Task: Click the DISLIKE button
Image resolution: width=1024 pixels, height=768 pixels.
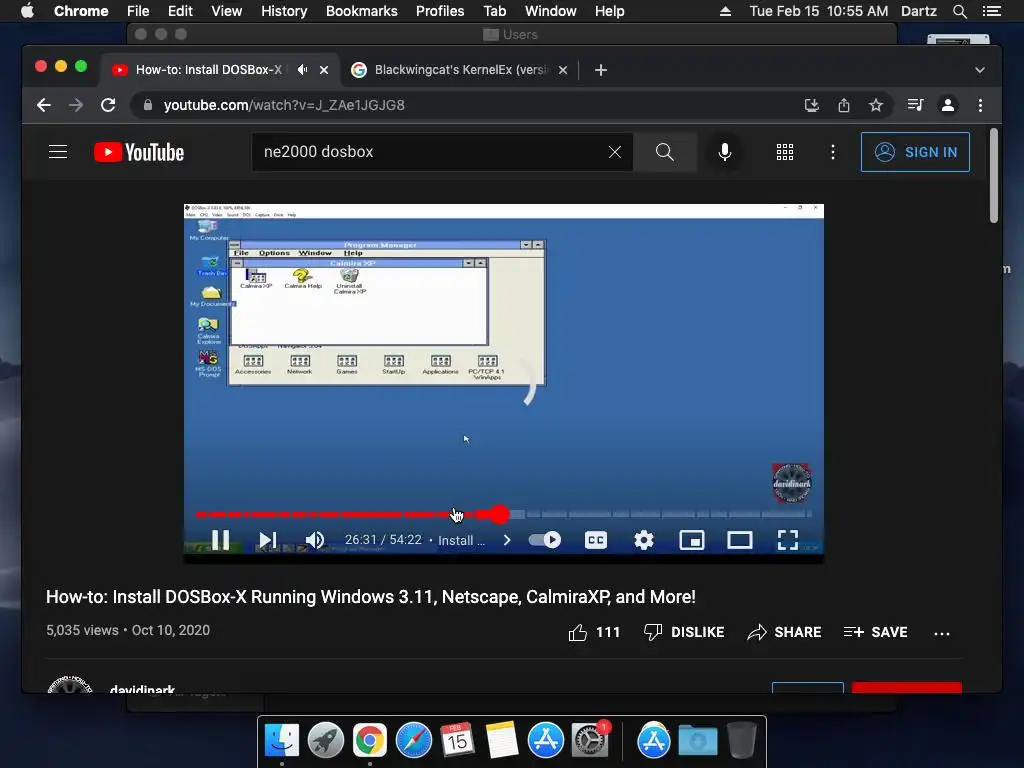Action: click(x=684, y=632)
